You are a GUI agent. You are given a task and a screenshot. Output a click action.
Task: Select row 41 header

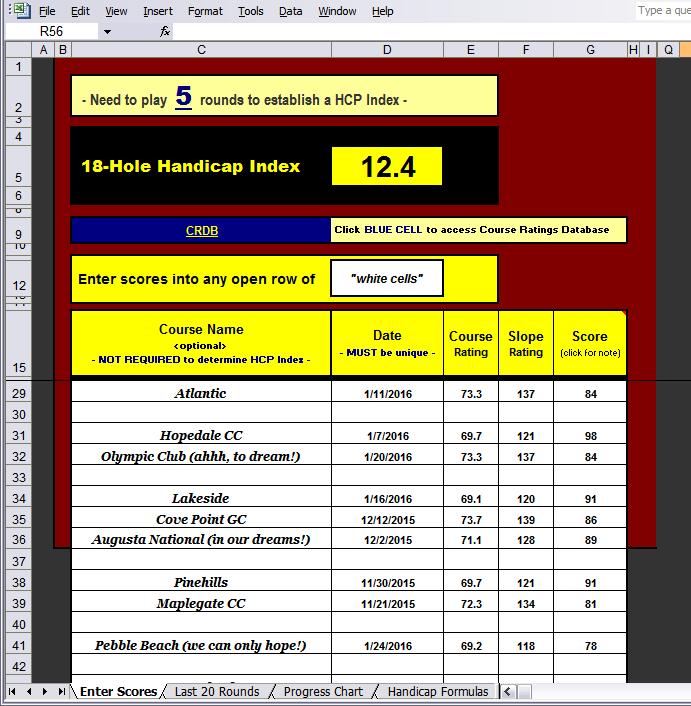(18, 645)
